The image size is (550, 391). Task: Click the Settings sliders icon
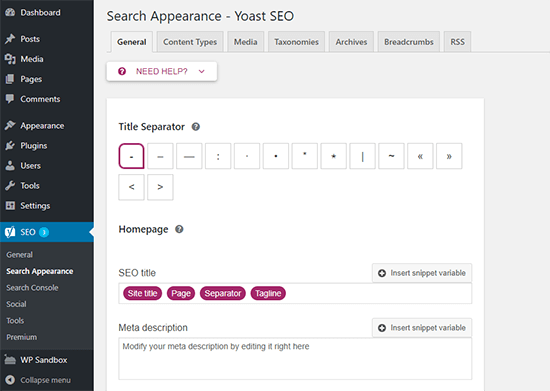pyautogui.click(x=10, y=205)
